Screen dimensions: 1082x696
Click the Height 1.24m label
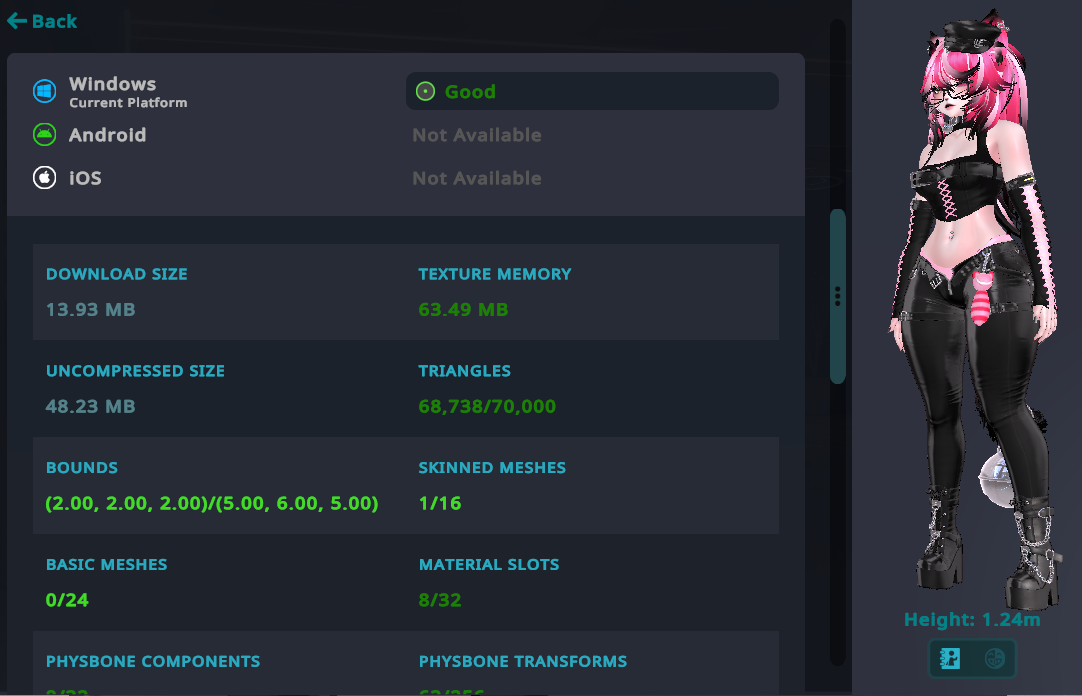pos(972,620)
